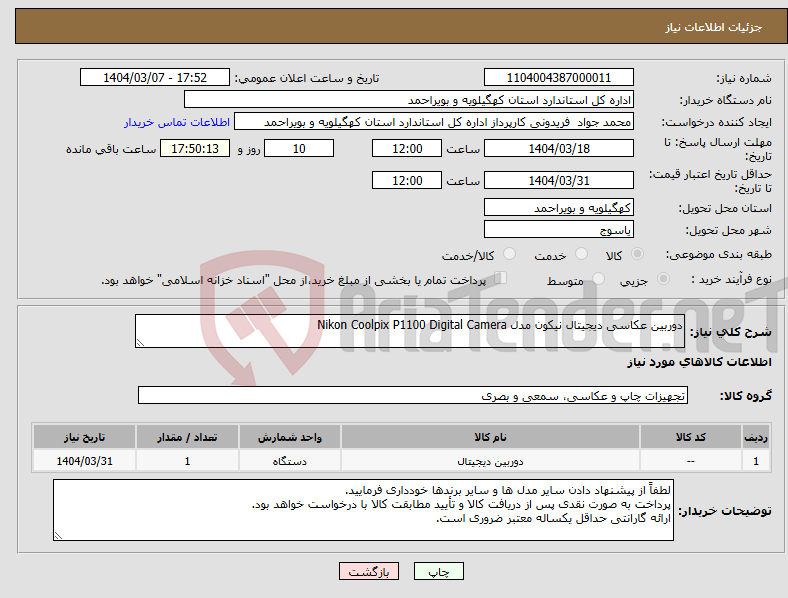Click the delivery city field یاسوج
The height and width of the screenshot is (598, 788).
coord(558,229)
